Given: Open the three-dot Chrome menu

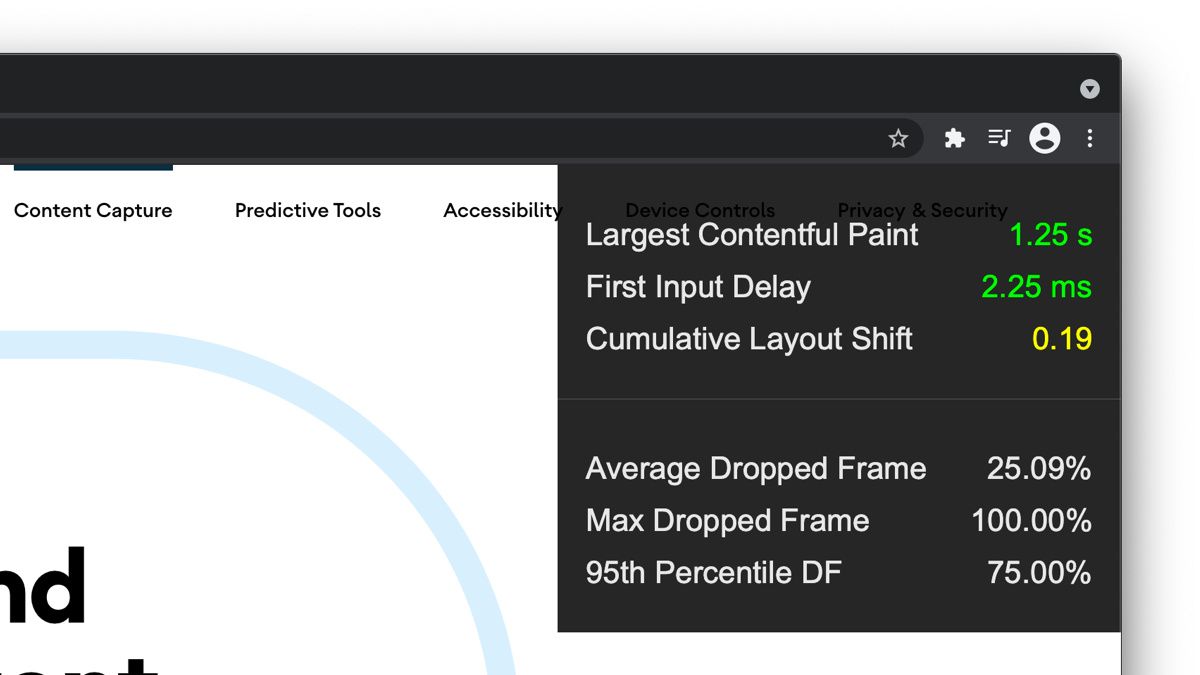Looking at the screenshot, I should (1089, 139).
